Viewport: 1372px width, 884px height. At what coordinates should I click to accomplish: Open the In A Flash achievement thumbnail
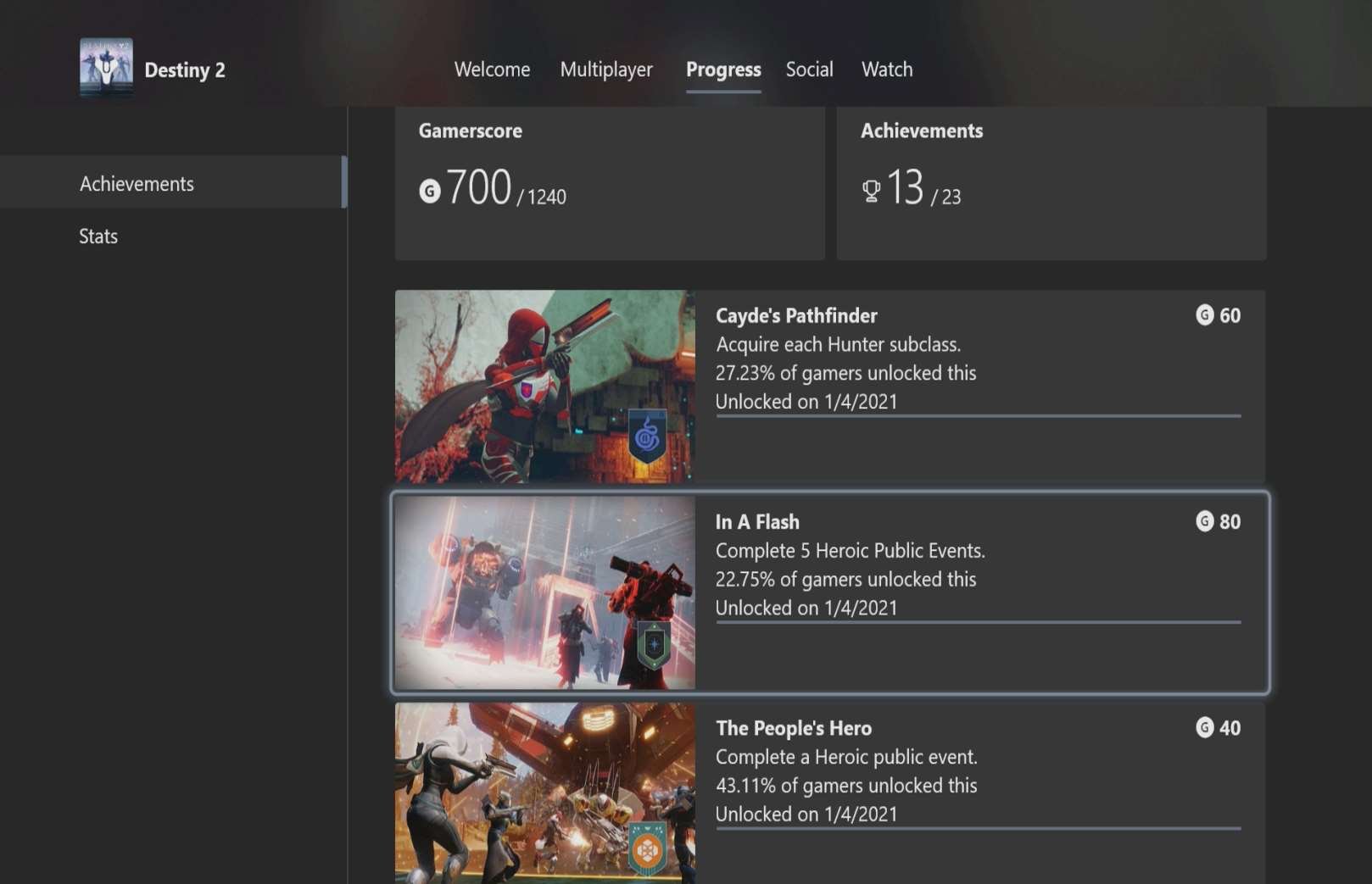(545, 592)
